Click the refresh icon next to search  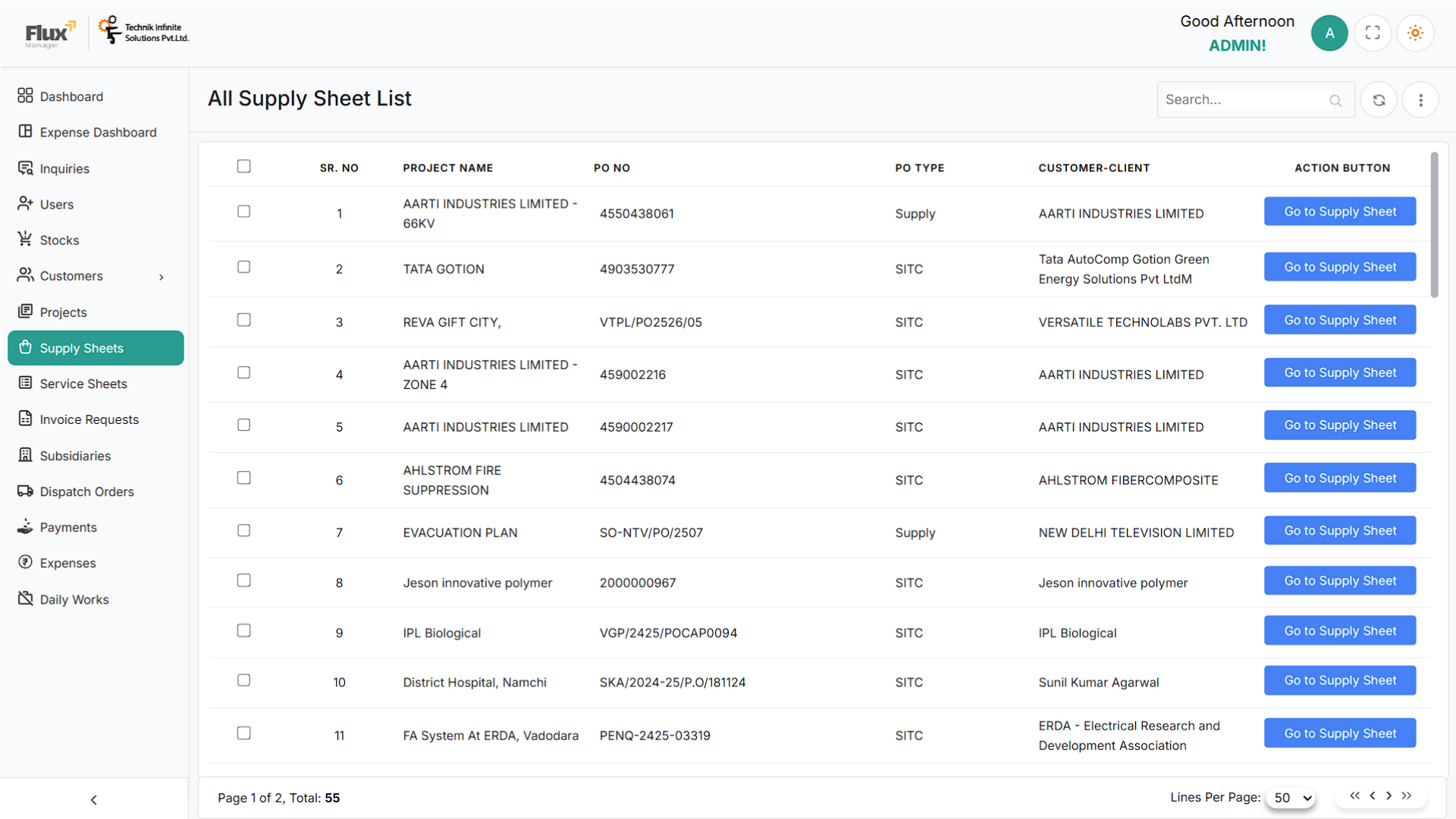(1379, 99)
